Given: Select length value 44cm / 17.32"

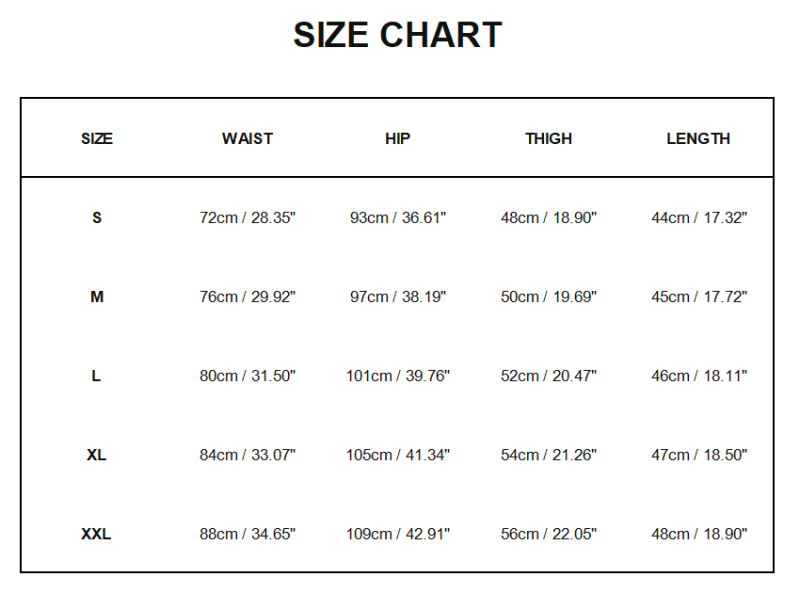Looking at the screenshot, I should point(699,218).
